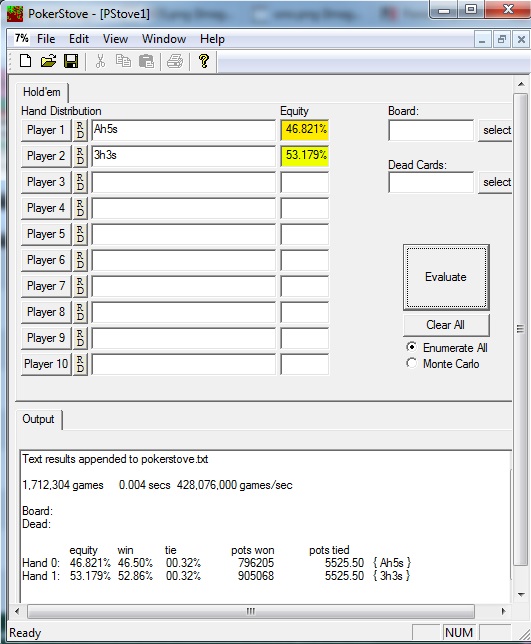Click the Copy toolbar icon
Screen dimensions: 531x644
click(x=123, y=61)
